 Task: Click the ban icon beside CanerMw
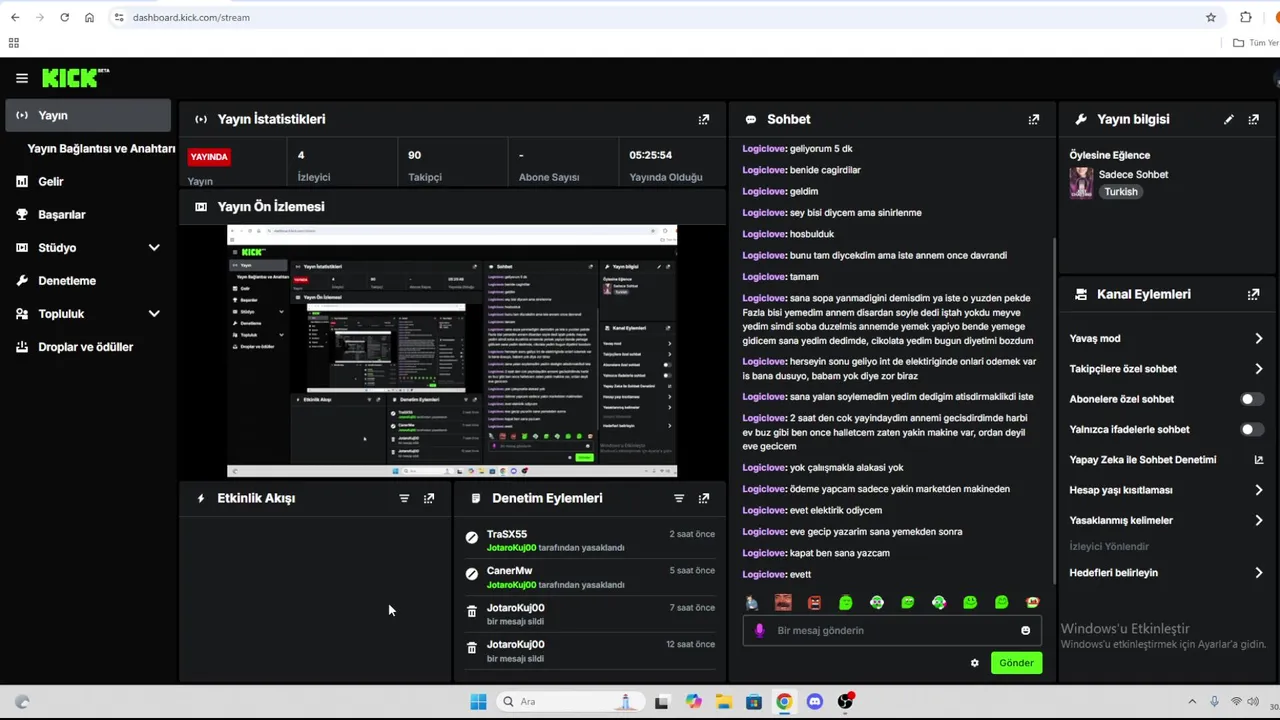(x=472, y=574)
